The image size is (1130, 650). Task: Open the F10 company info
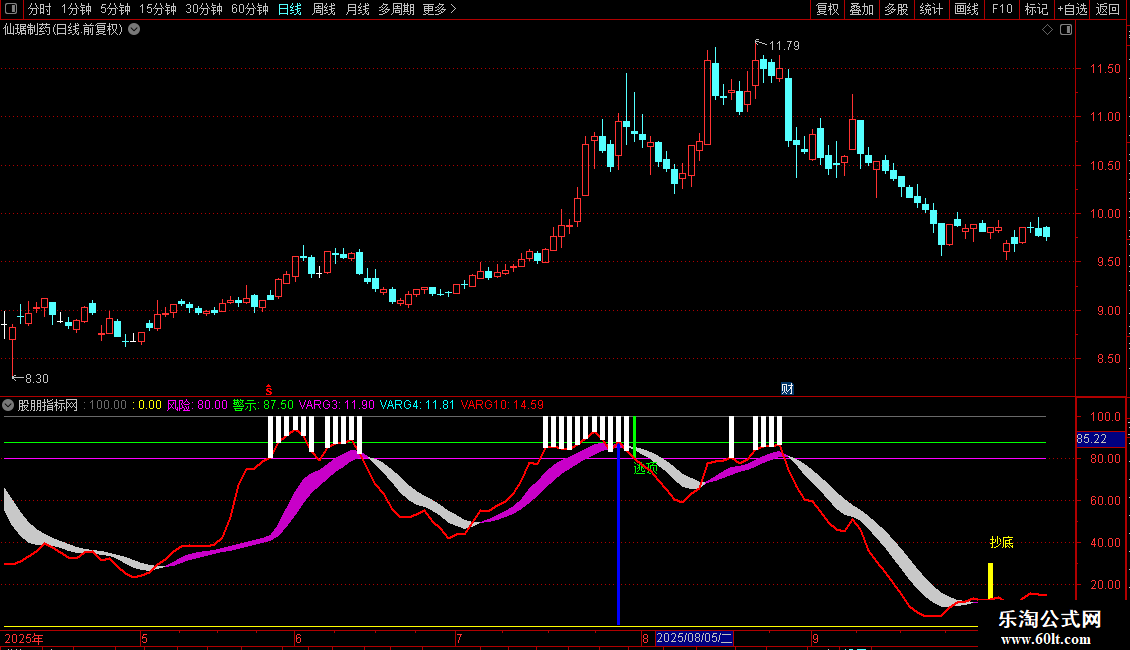pyautogui.click(x=1001, y=10)
